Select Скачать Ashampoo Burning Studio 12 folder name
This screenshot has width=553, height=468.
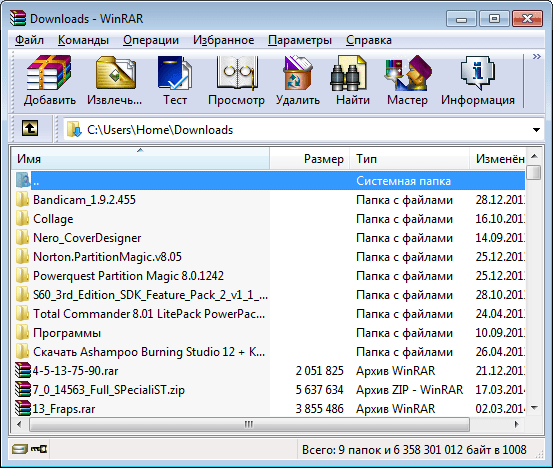click(x=149, y=352)
